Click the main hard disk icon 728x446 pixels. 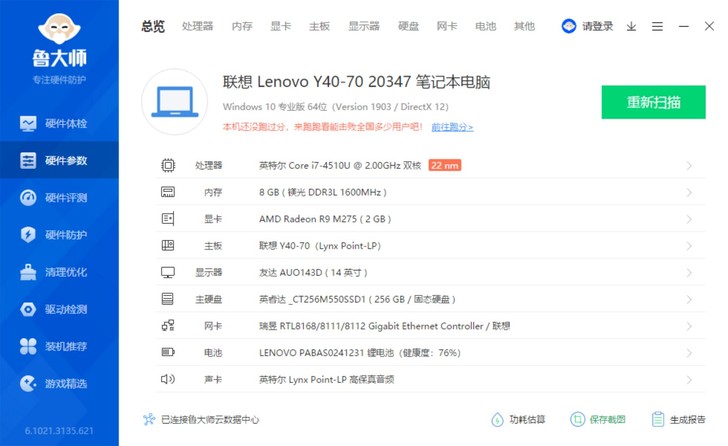[x=168, y=299]
